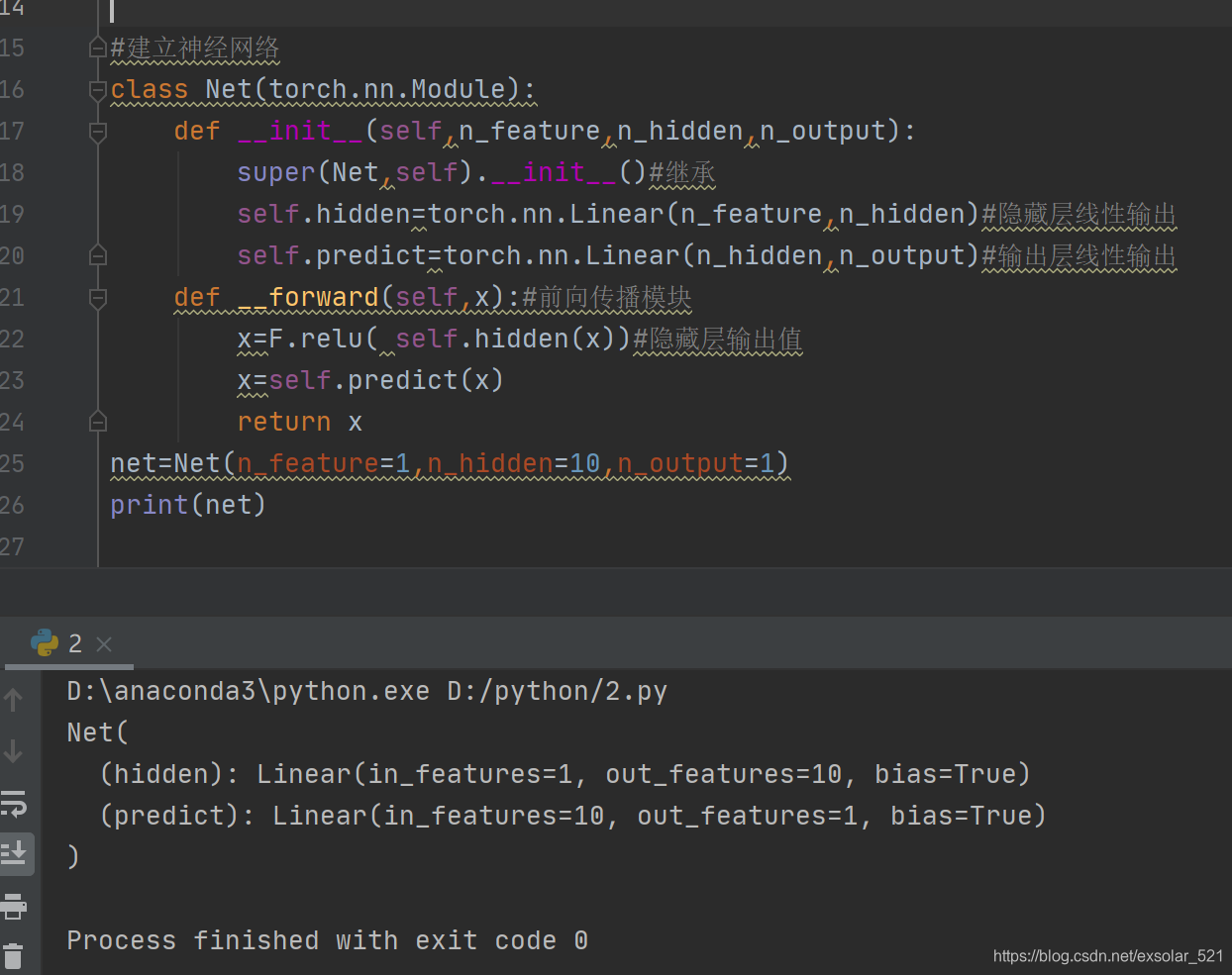Click '__init__' after def on line 17
This screenshot has height=975, width=1232.
pyautogui.click(x=300, y=131)
